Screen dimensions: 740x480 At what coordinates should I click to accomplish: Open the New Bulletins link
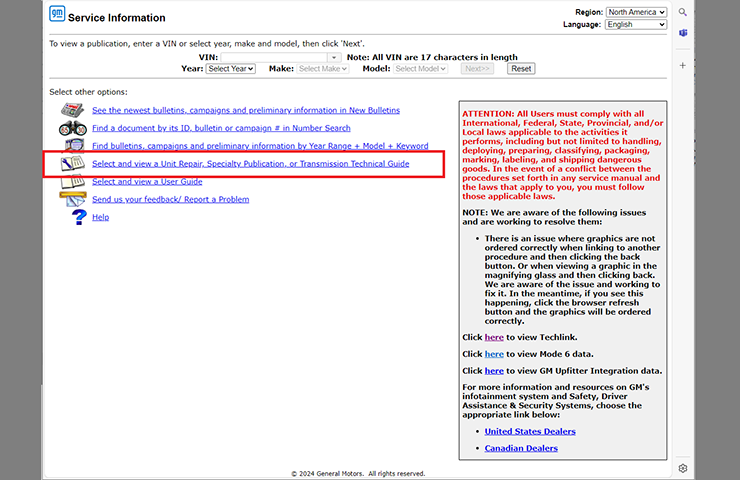(246, 110)
